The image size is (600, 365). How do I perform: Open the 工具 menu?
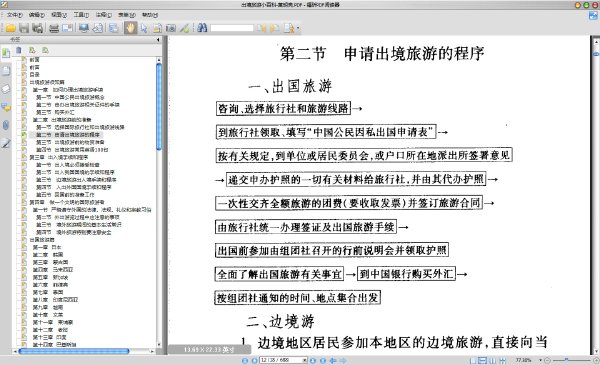click(x=81, y=15)
